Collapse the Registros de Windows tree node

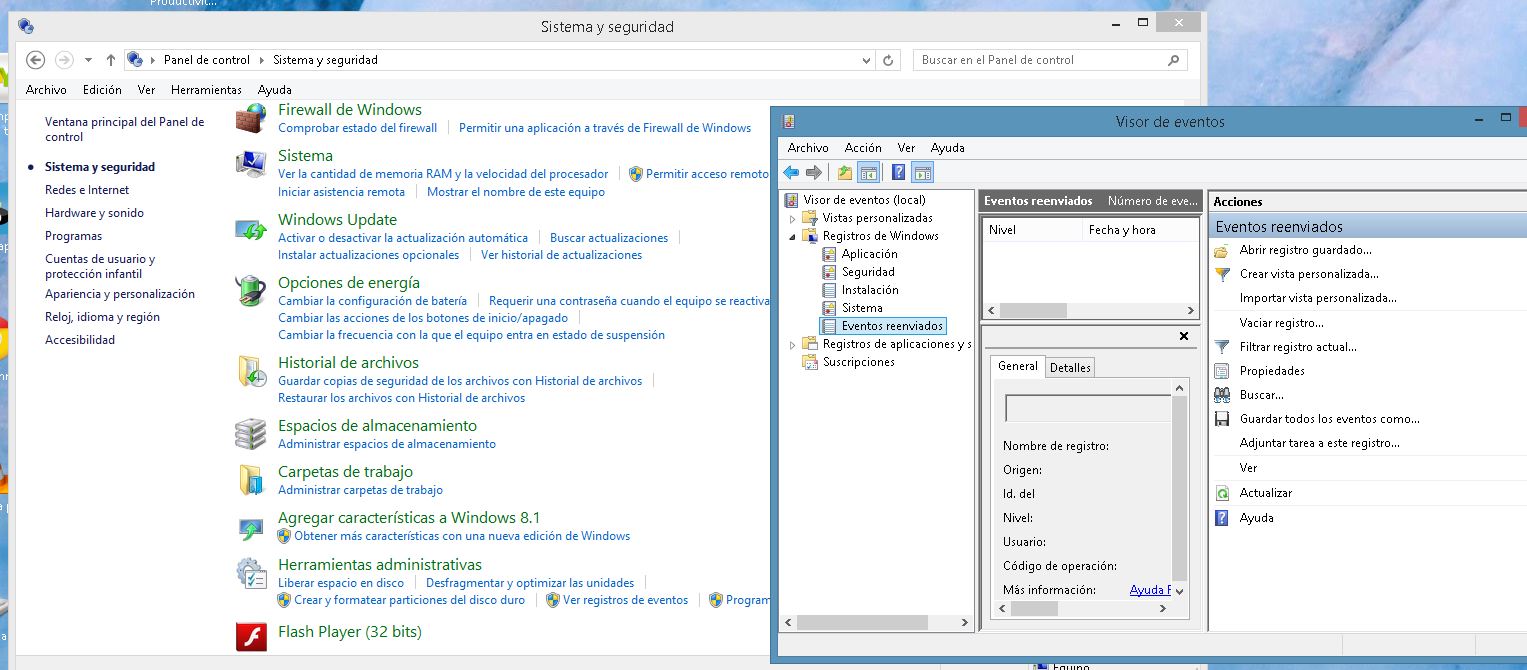click(x=794, y=237)
